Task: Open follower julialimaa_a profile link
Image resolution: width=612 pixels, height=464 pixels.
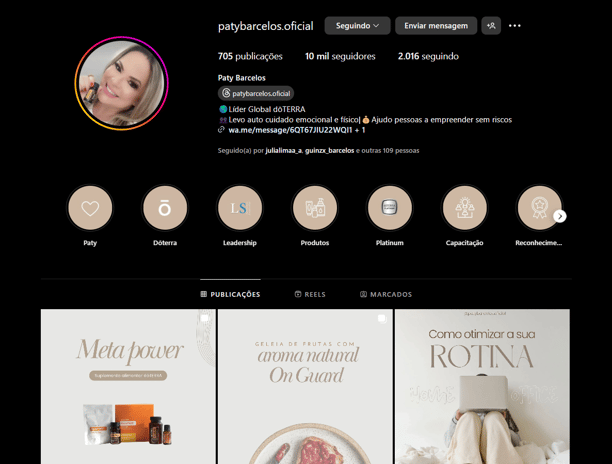Action: (284, 151)
